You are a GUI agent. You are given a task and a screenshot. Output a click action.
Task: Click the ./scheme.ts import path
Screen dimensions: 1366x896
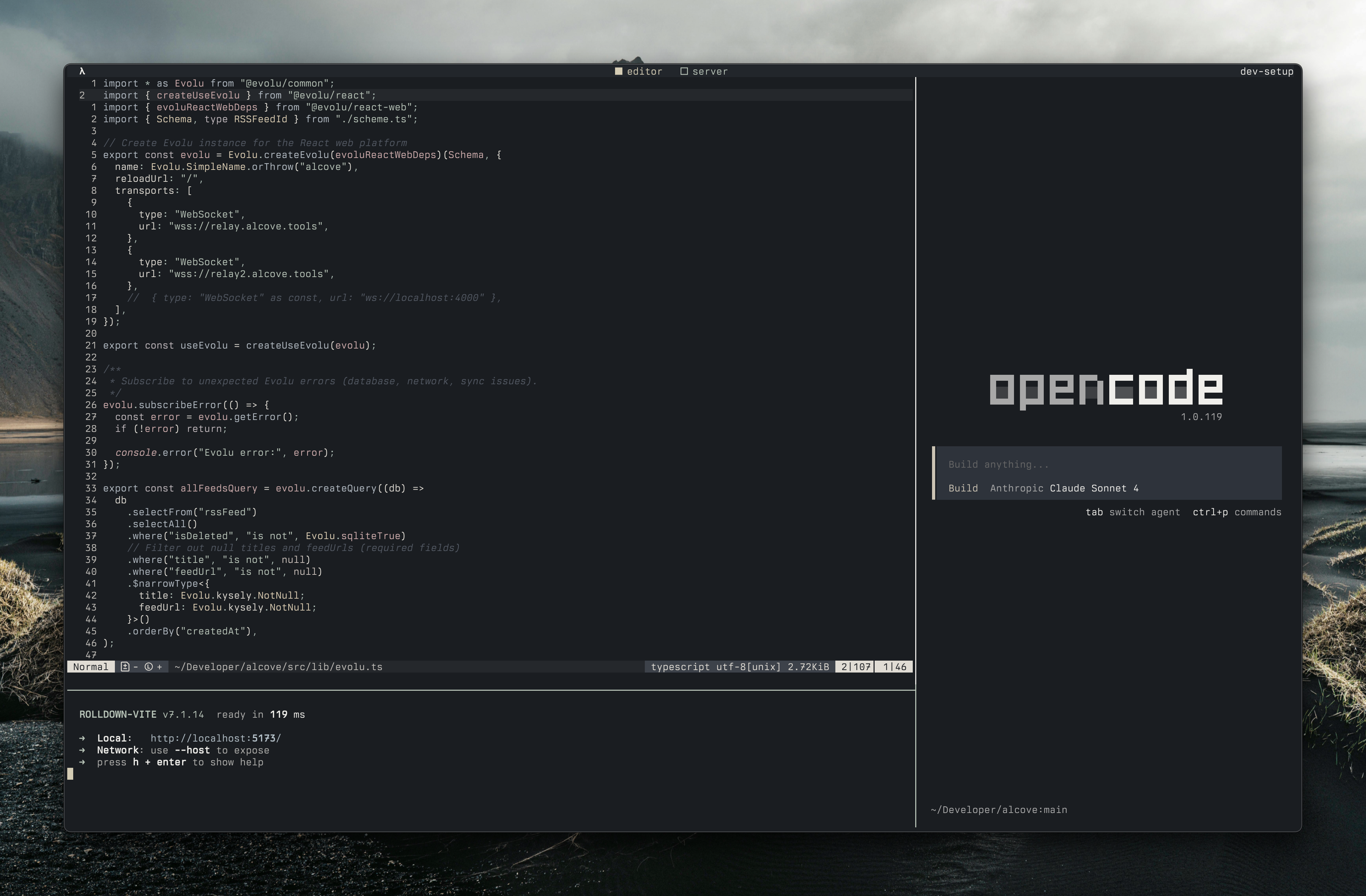(374, 119)
